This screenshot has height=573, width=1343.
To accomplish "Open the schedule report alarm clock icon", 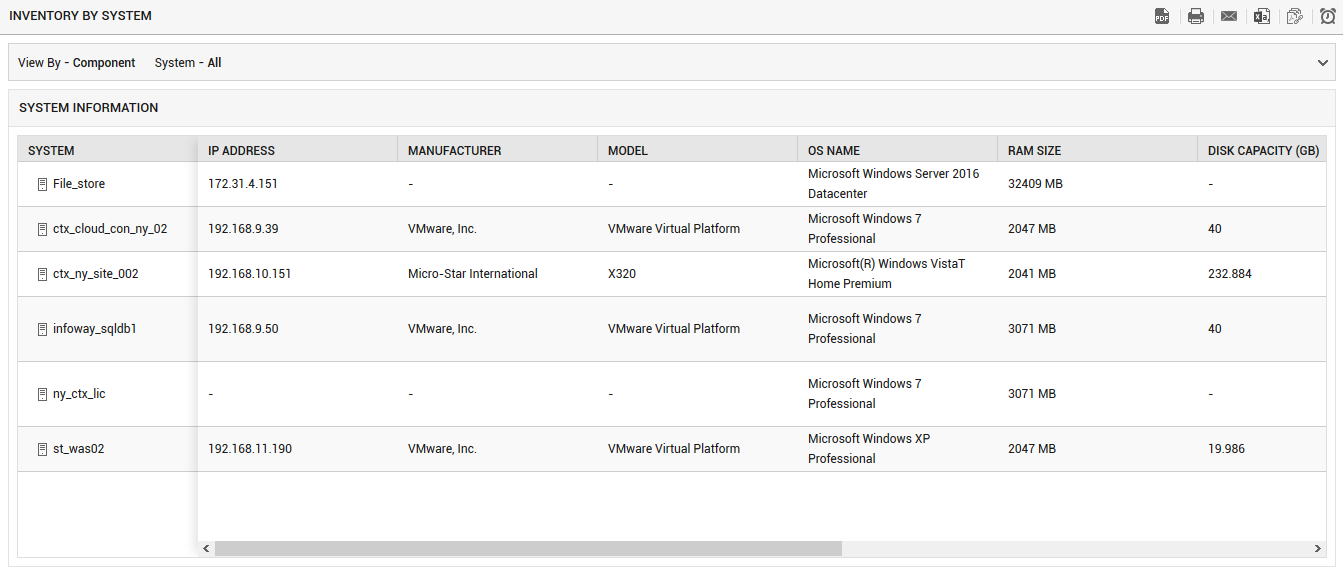I will pos(1328,16).
